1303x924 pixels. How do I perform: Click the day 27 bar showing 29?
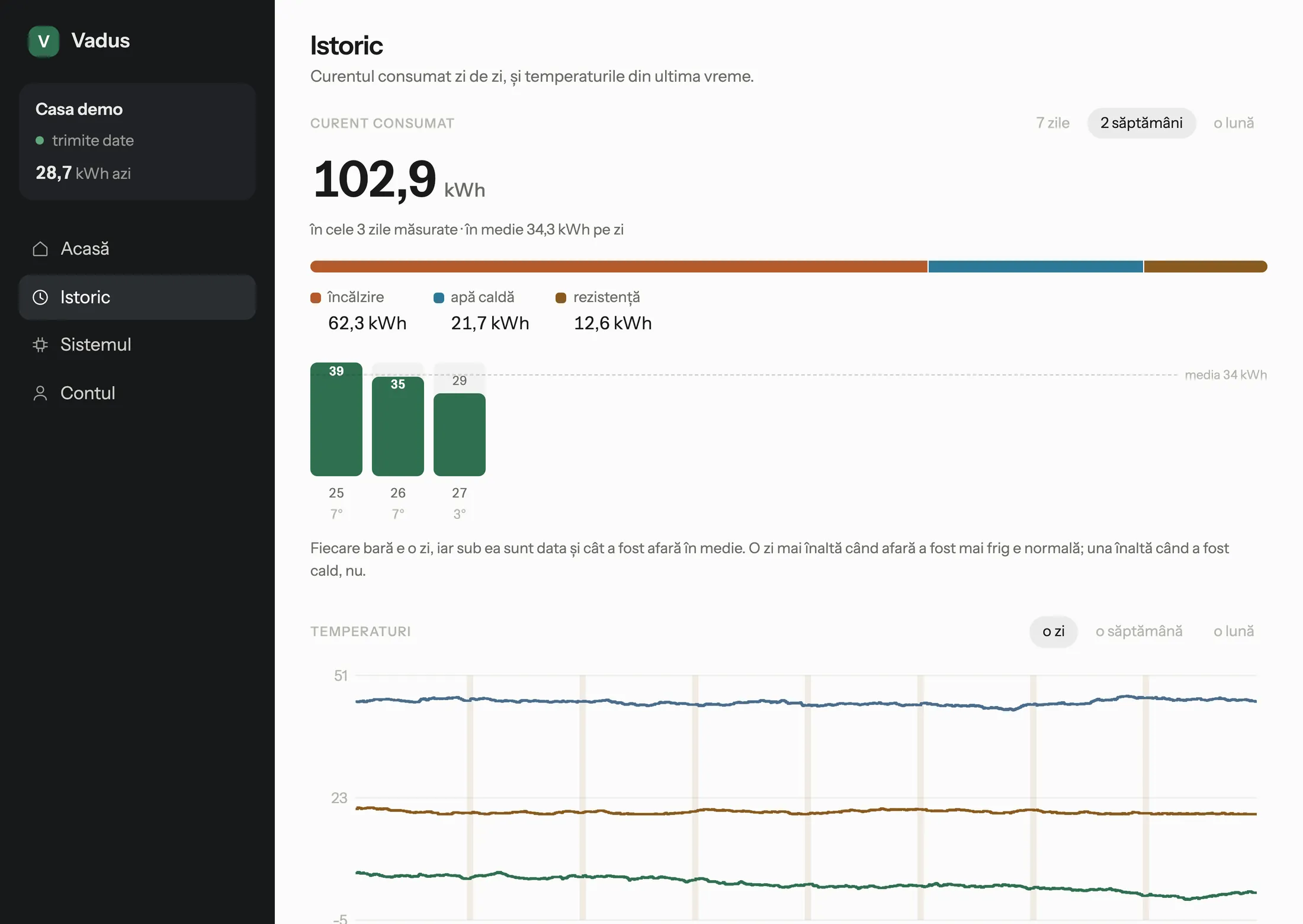point(460,435)
